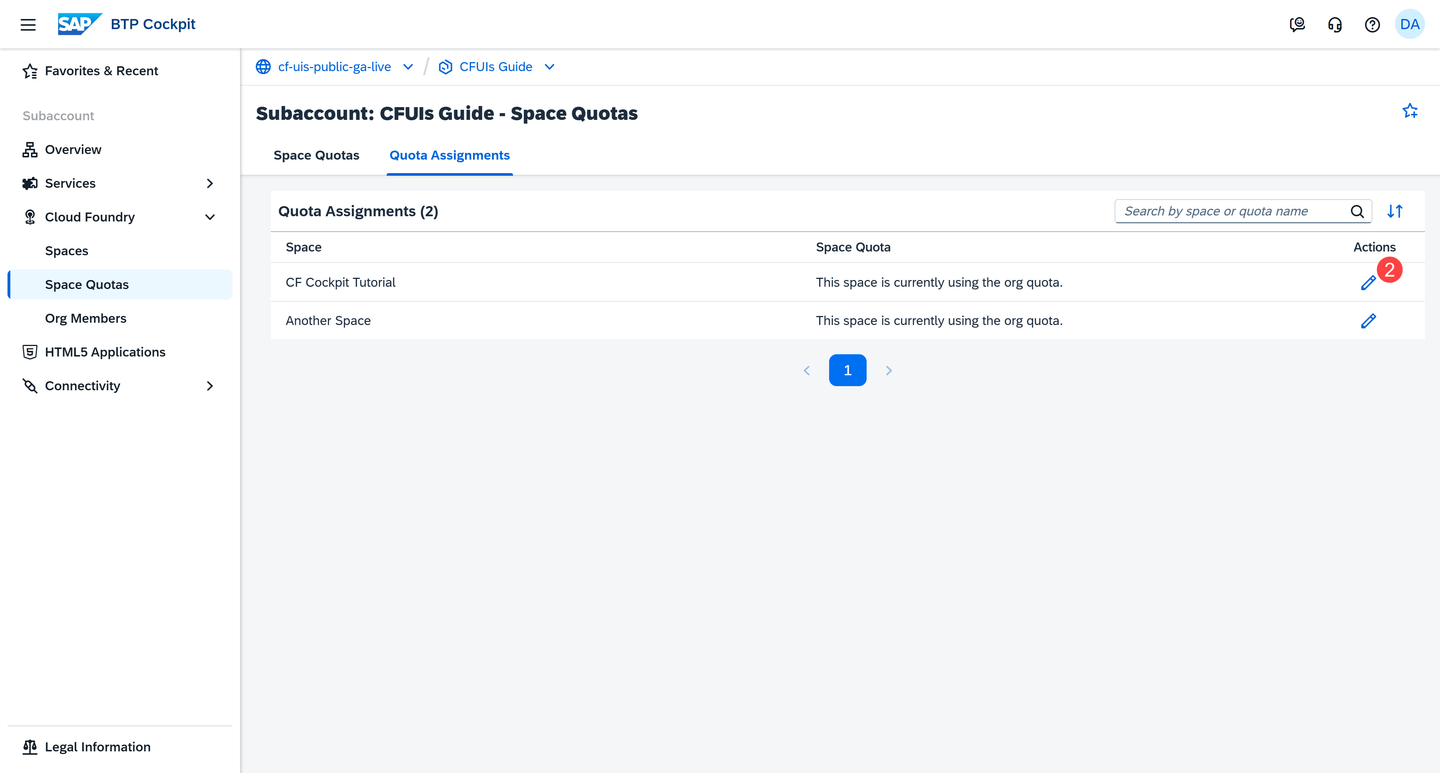Select Space Quotas in the sidebar

click(120, 285)
